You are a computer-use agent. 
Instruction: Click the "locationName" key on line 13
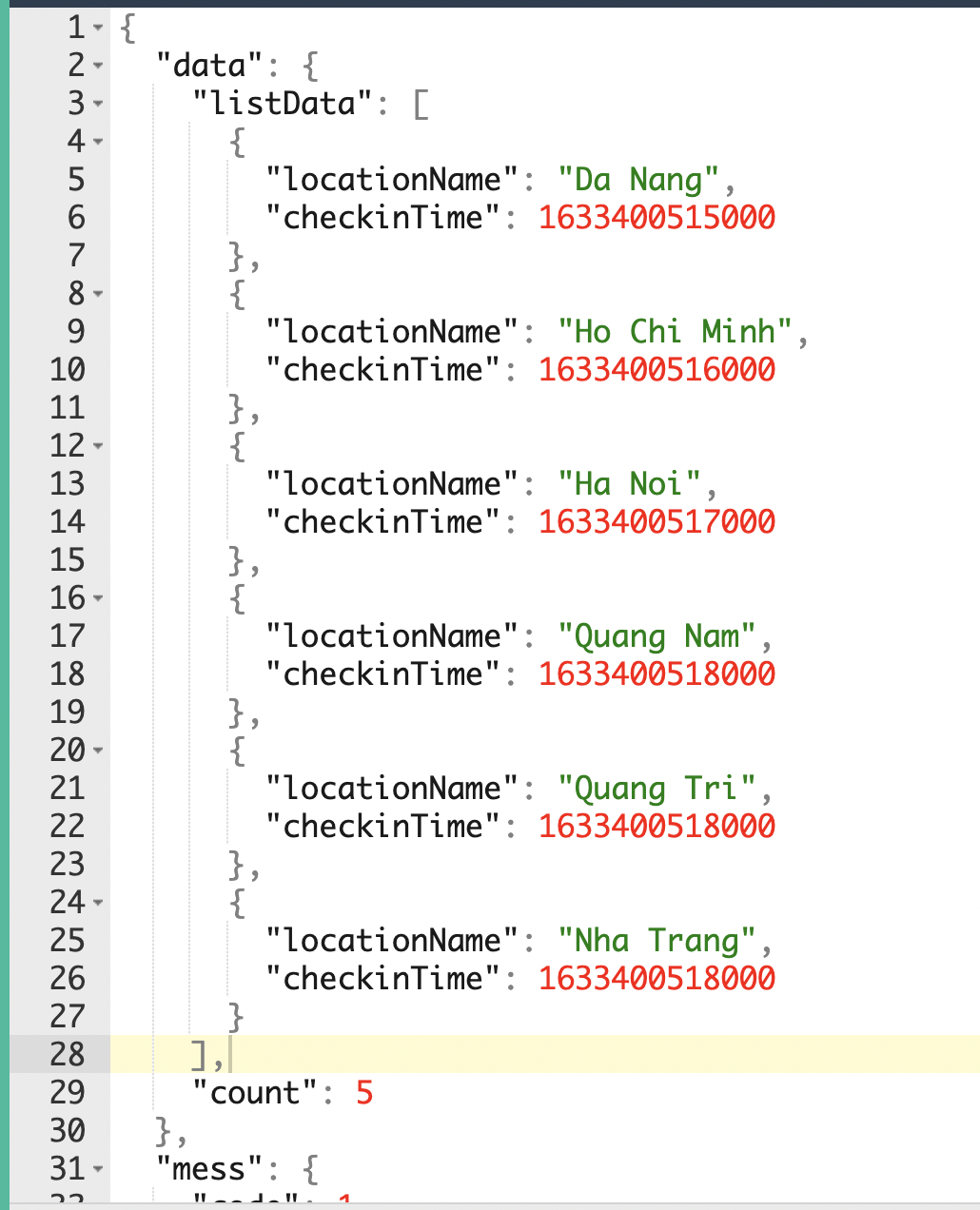[x=392, y=484]
